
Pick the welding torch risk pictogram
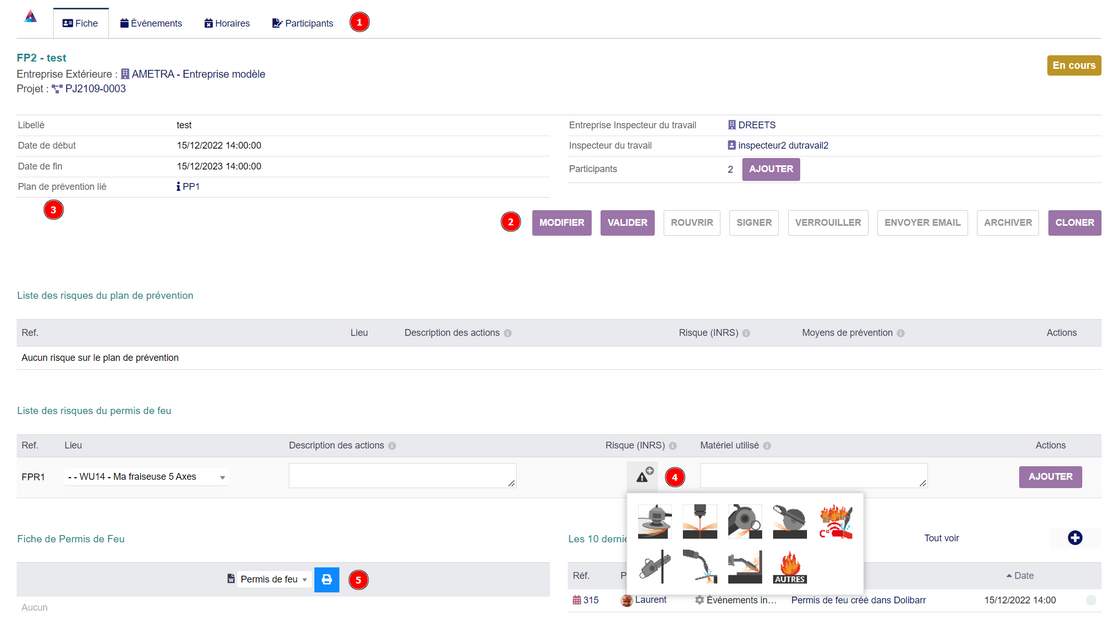tap(700, 566)
